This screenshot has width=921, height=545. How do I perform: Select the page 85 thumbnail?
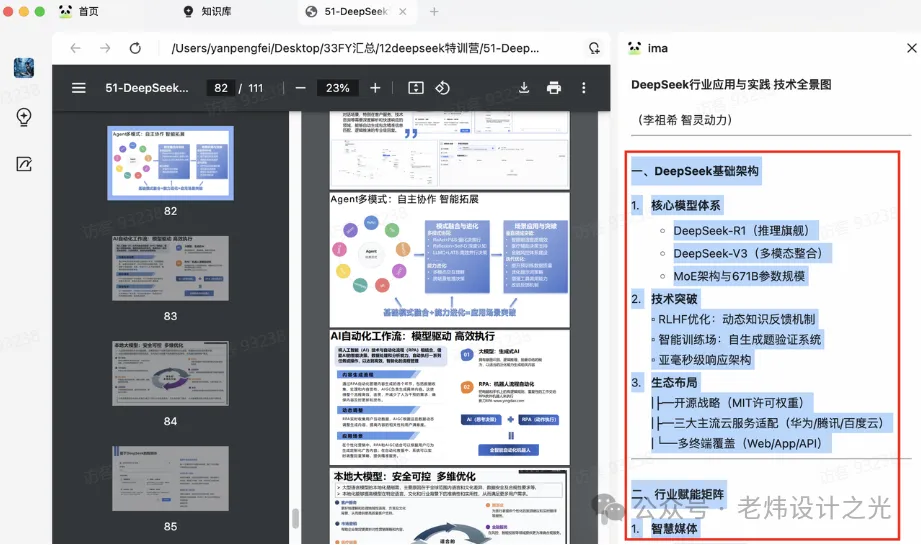point(170,478)
